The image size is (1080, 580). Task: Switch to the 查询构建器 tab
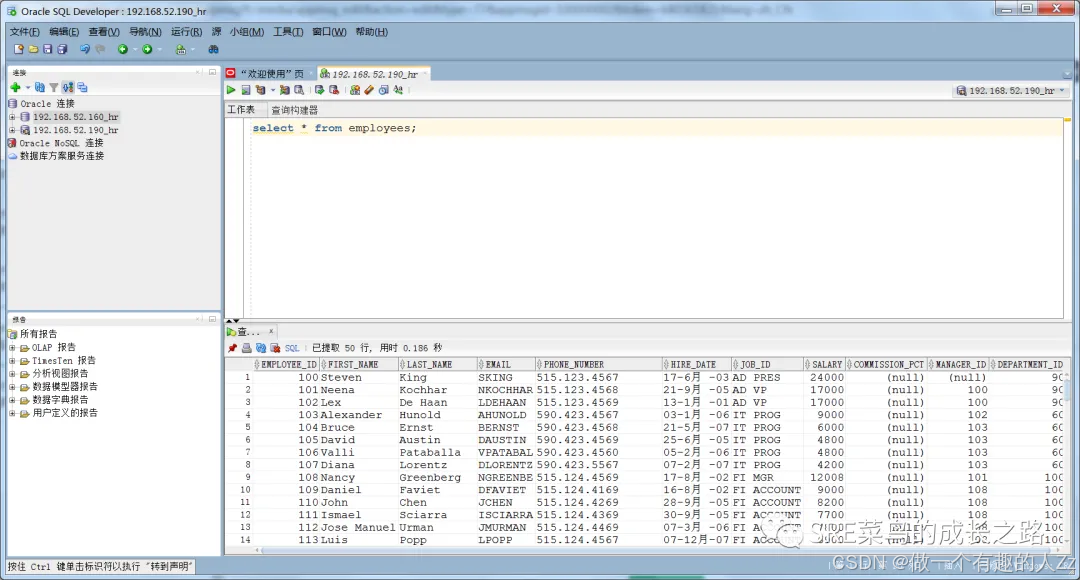tap(294, 110)
